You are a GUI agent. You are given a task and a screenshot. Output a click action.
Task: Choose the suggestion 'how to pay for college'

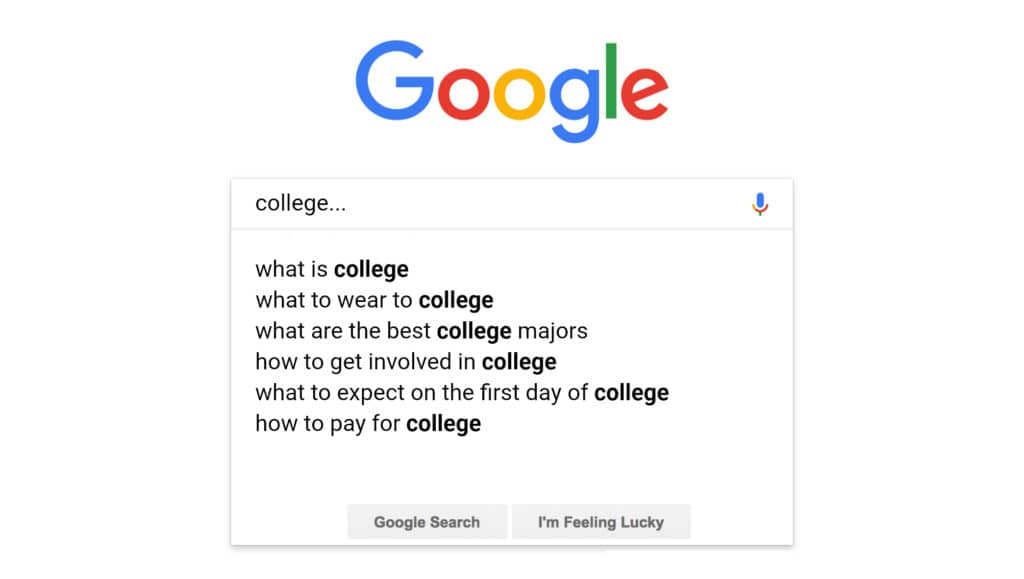[x=368, y=423]
